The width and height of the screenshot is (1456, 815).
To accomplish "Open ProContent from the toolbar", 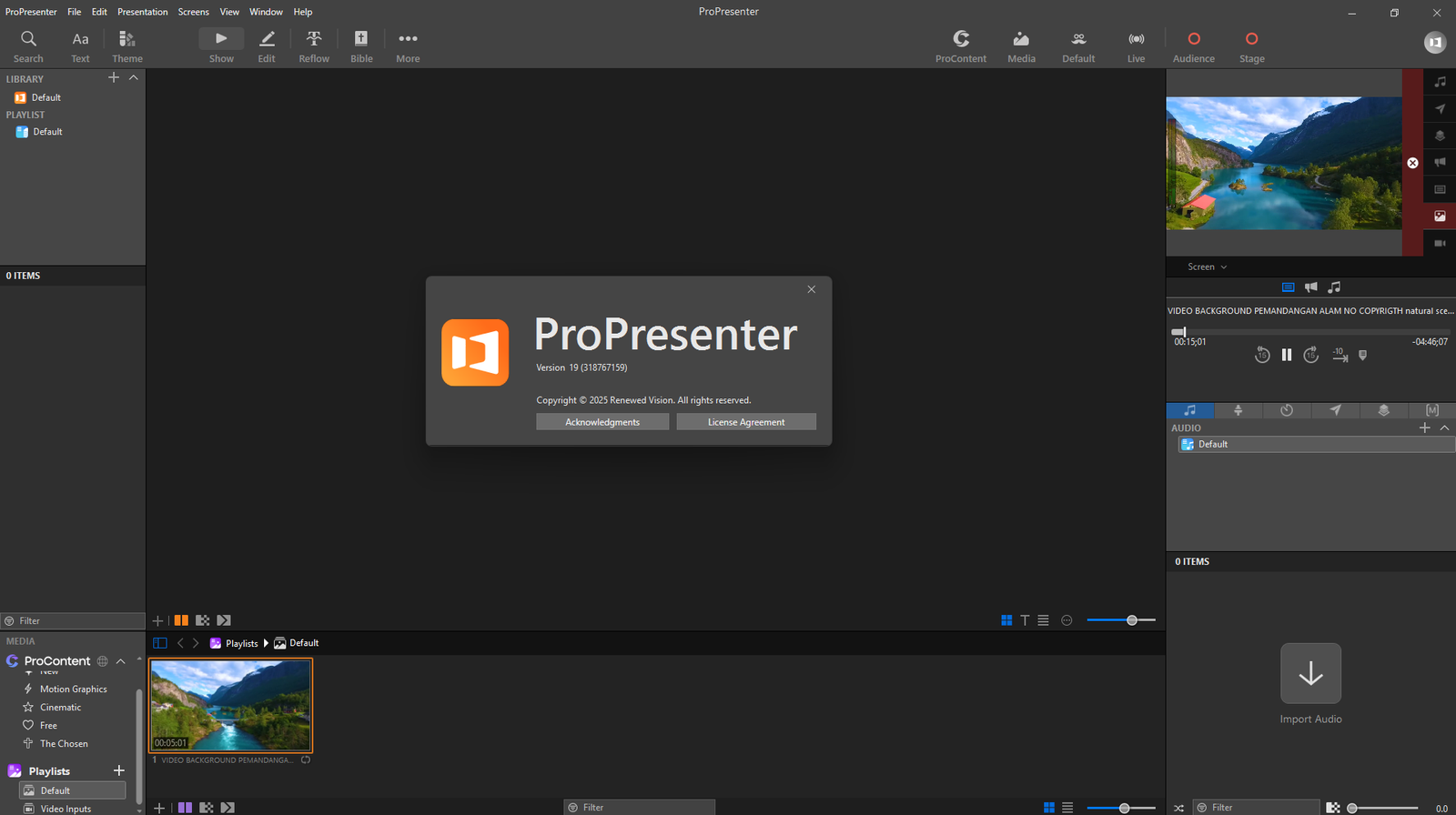I will tap(961, 46).
